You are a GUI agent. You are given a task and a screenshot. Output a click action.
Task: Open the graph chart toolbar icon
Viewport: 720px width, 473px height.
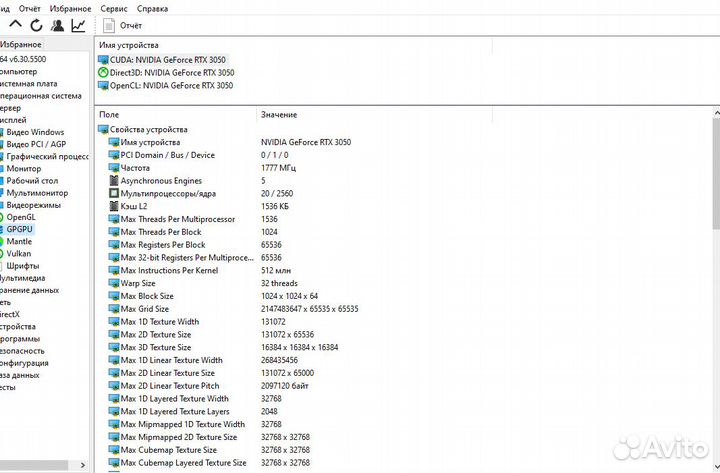79,25
